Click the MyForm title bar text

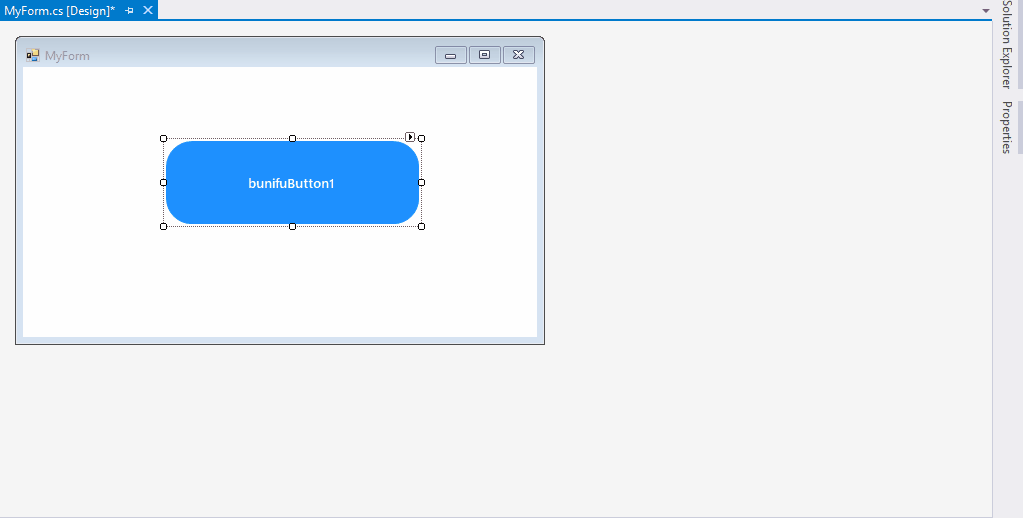point(67,55)
